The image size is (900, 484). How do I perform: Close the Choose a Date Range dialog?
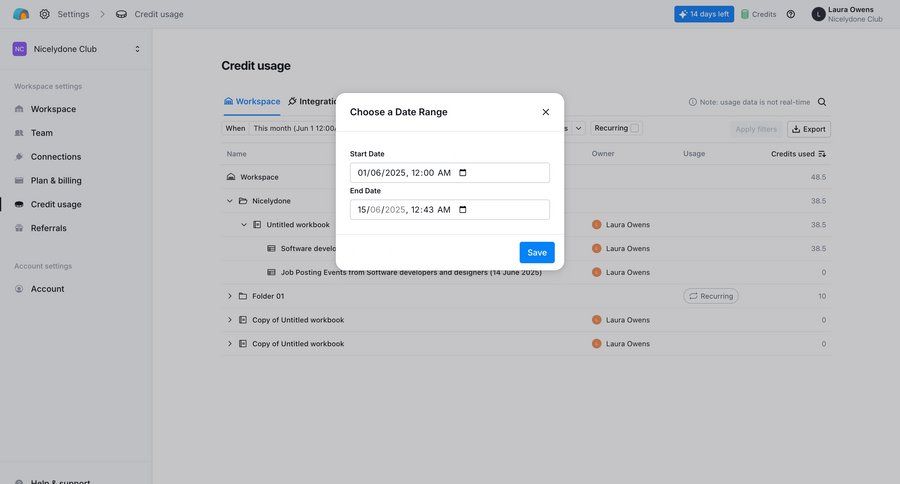coord(545,112)
